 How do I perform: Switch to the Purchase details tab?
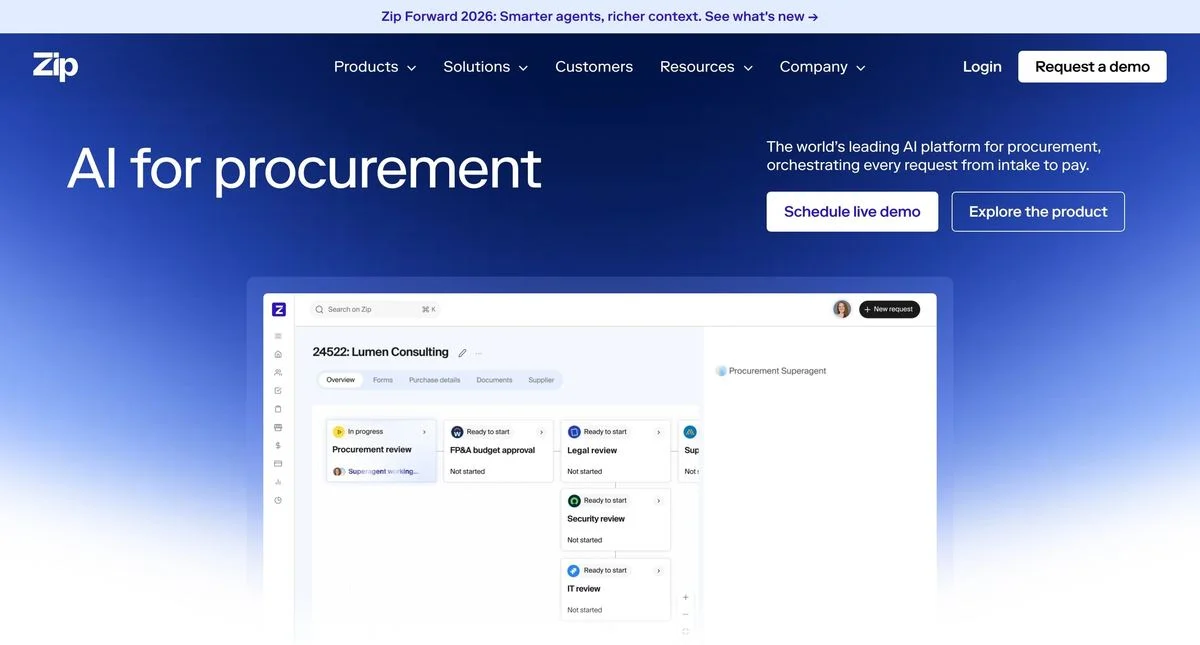tap(435, 380)
